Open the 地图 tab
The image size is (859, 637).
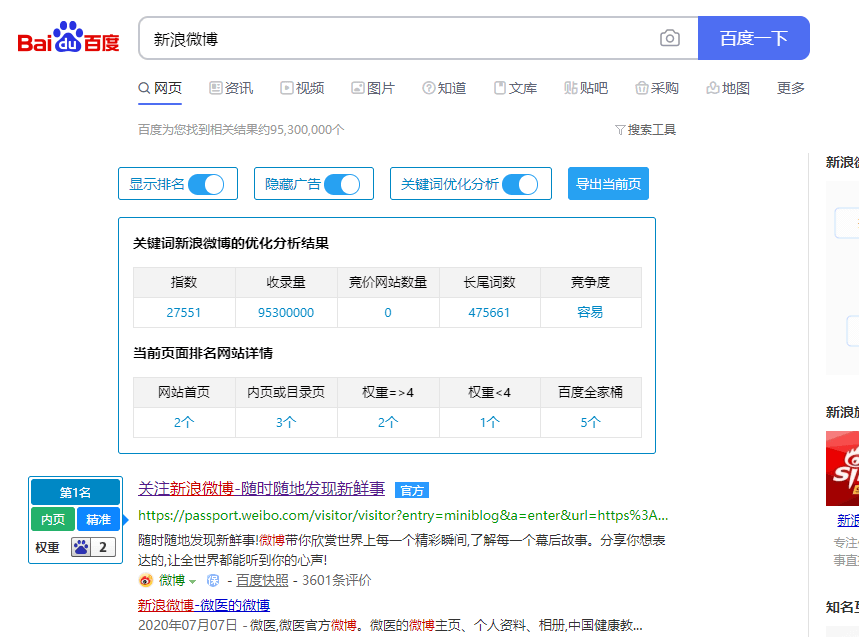pyautogui.click(x=728, y=88)
